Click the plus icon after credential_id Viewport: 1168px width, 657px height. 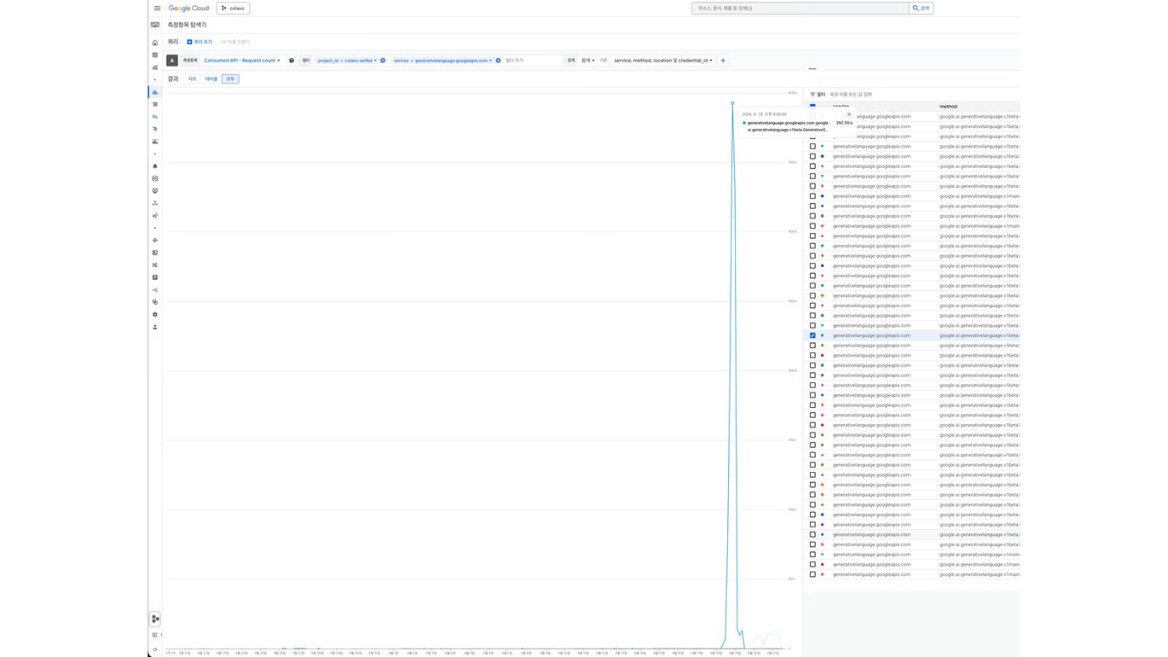click(x=723, y=60)
